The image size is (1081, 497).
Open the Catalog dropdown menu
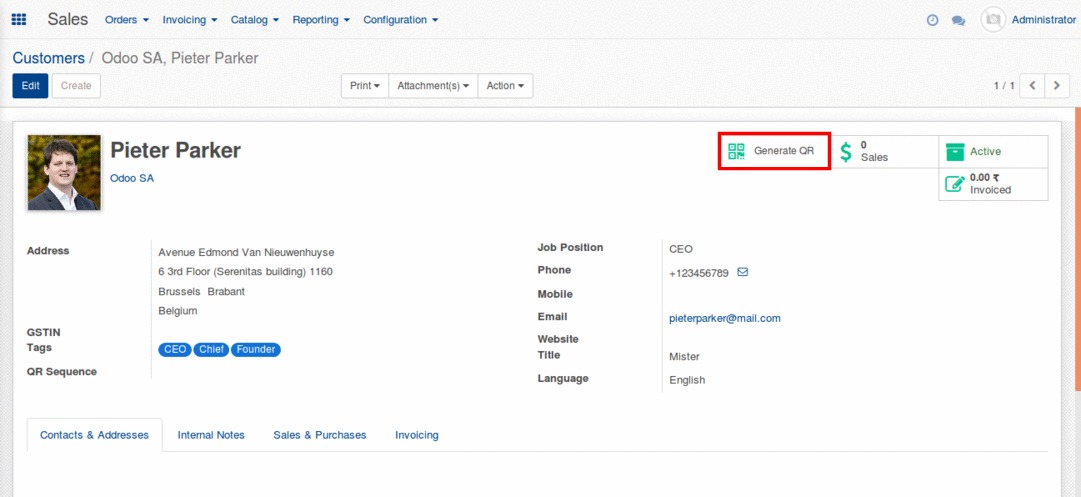[254, 20]
